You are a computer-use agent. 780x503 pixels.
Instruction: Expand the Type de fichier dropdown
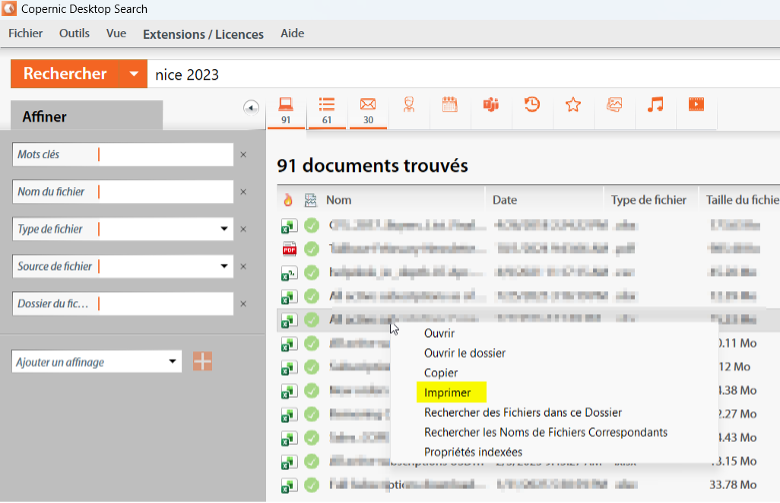pos(224,229)
